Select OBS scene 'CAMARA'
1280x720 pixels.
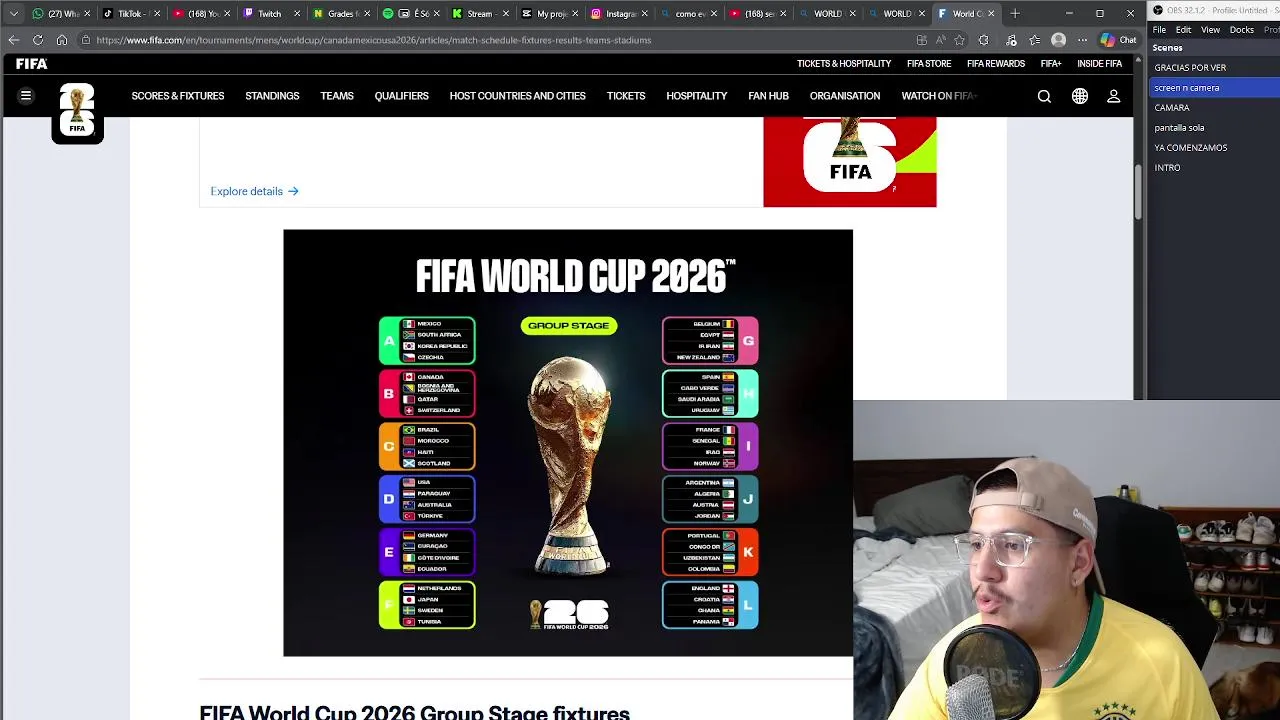click(x=1214, y=108)
